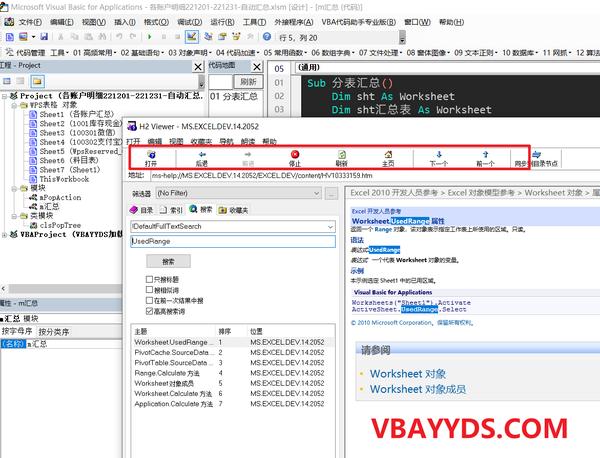This screenshot has height=458, width=600.
Task: Run the macro with green play icon
Action: click(150, 37)
